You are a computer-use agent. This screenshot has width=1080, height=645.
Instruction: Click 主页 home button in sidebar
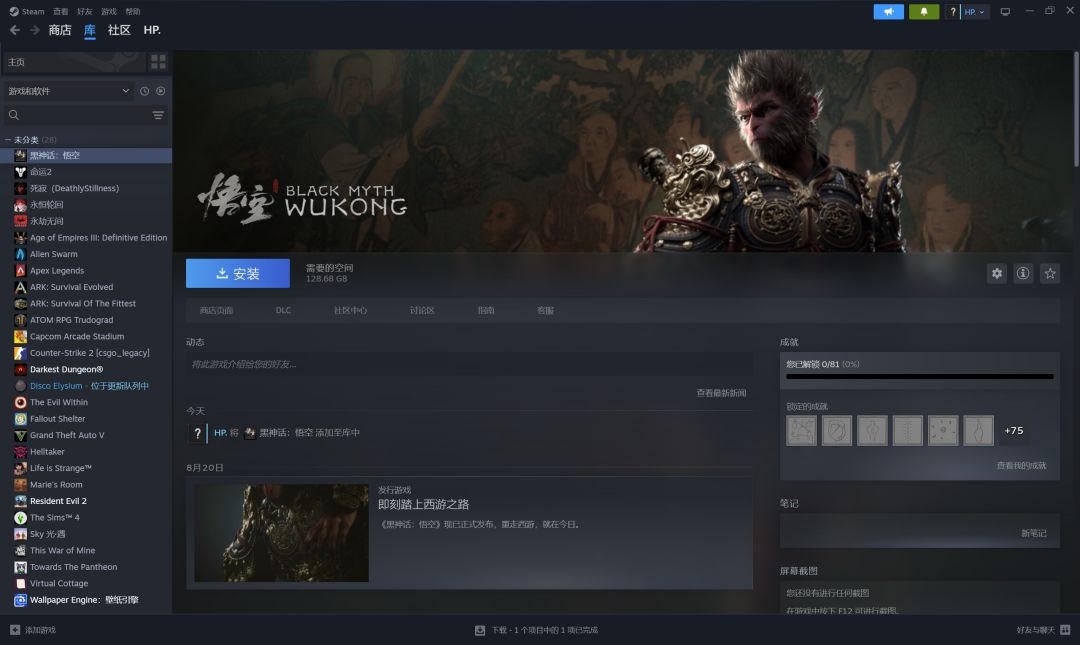click(74, 62)
